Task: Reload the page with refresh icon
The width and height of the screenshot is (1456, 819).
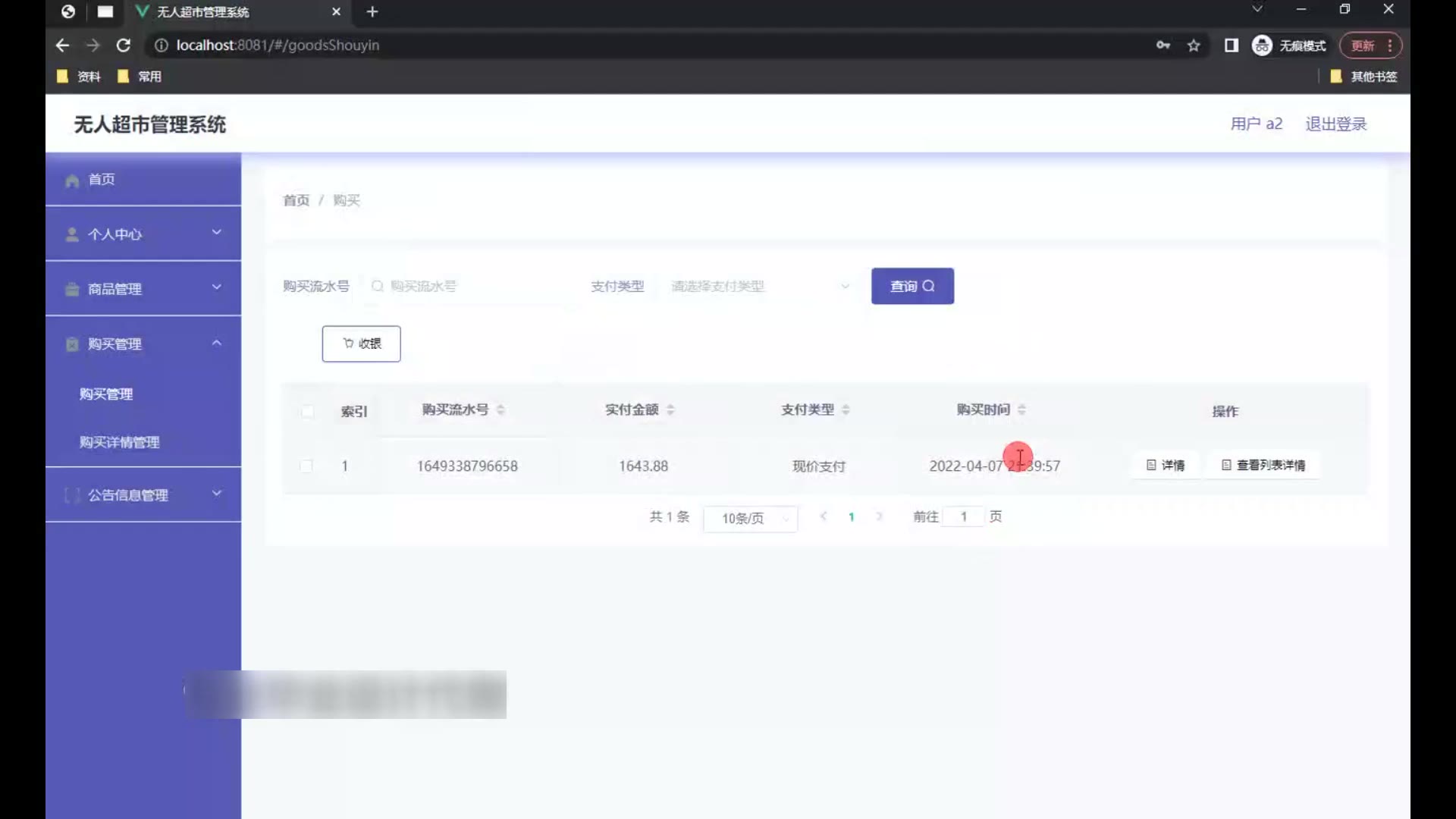Action: tap(123, 45)
